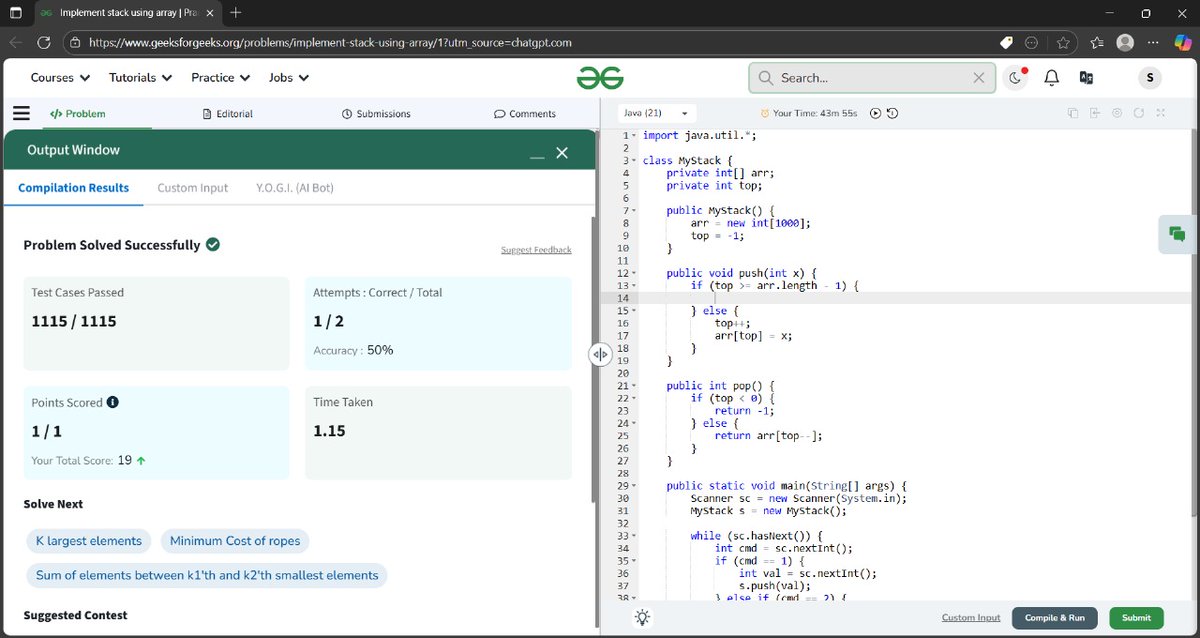Click browser address bar URL
Screen dimensions: 1200x638
(330, 43)
